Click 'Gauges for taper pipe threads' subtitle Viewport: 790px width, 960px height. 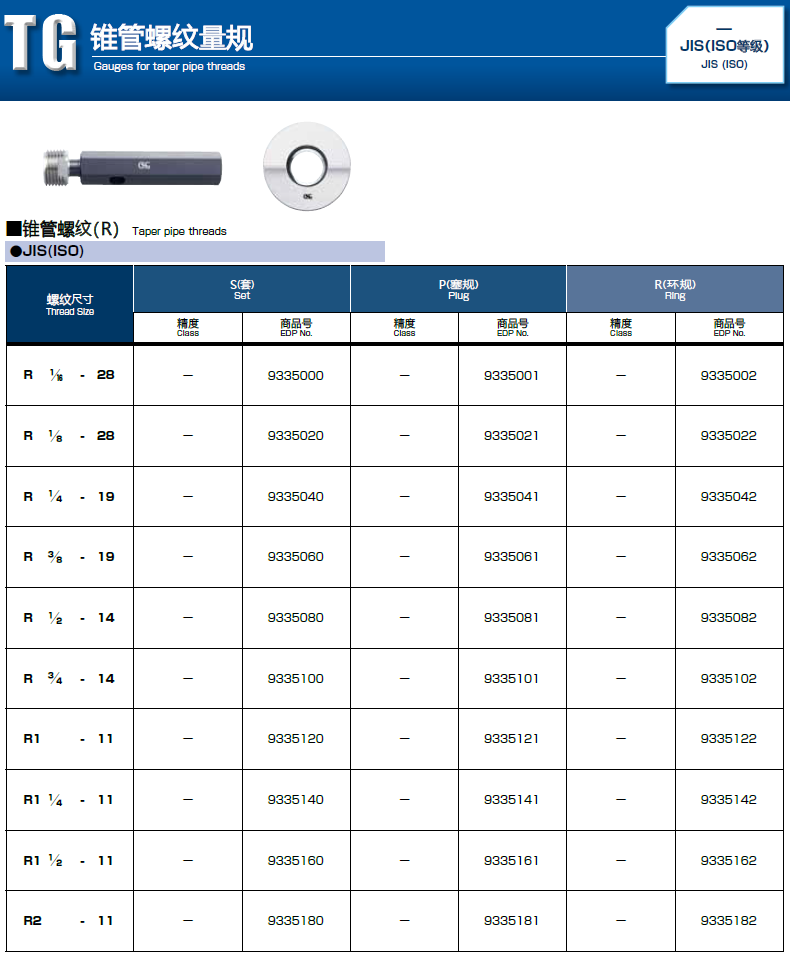tap(169, 66)
